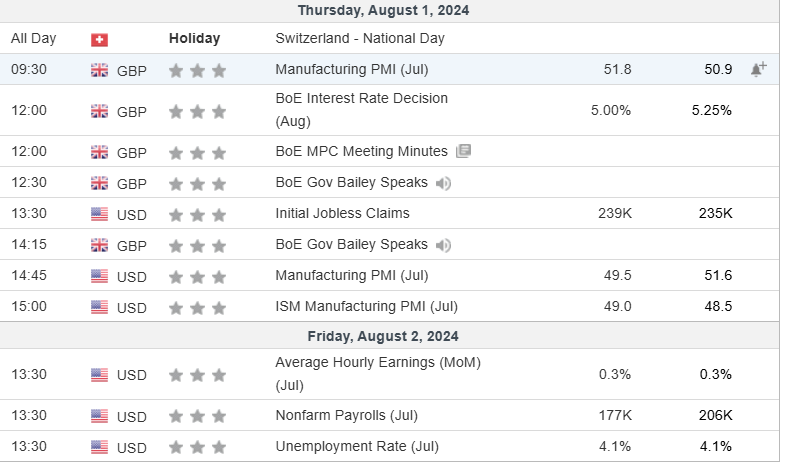Open Average Hourly Earnings (MoM) event
Screen dimensions: 785x462
coord(377,362)
